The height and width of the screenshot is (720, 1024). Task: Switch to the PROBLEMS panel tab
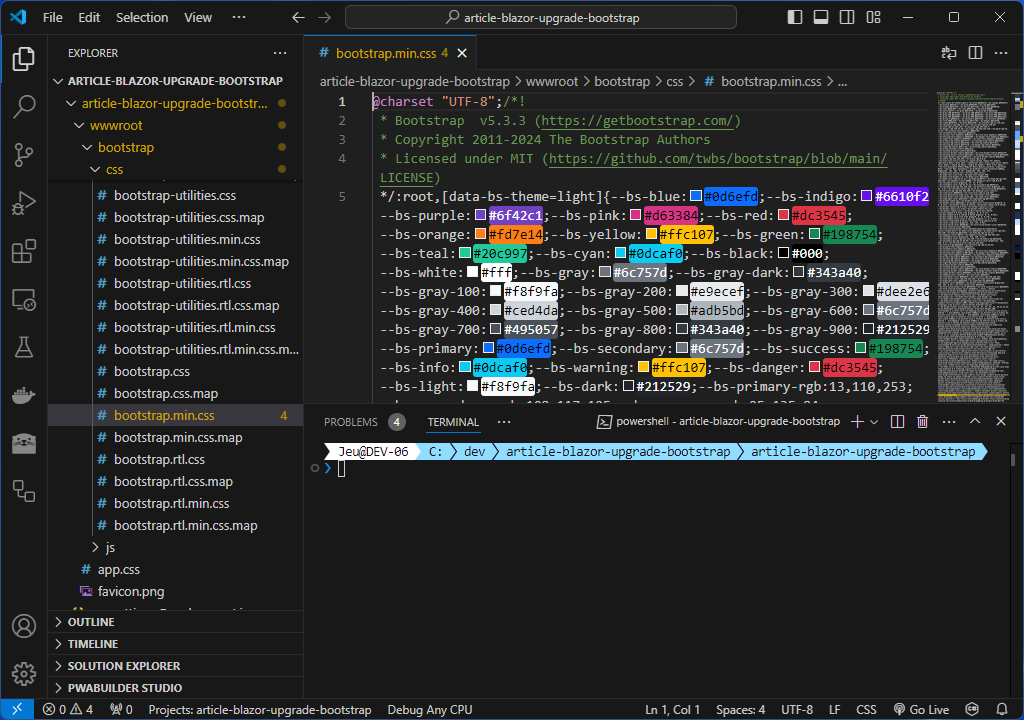(364, 422)
